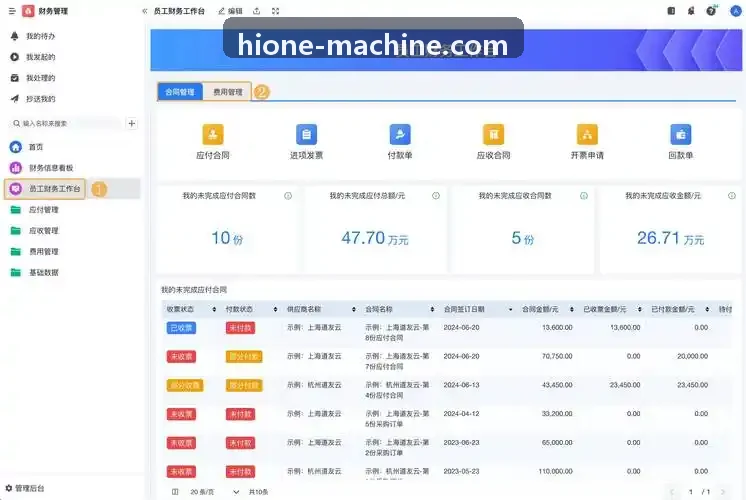Viewport: 746px width, 500px height.
Task: Sort by the 付款状态 column
Action: click(x=275, y=309)
